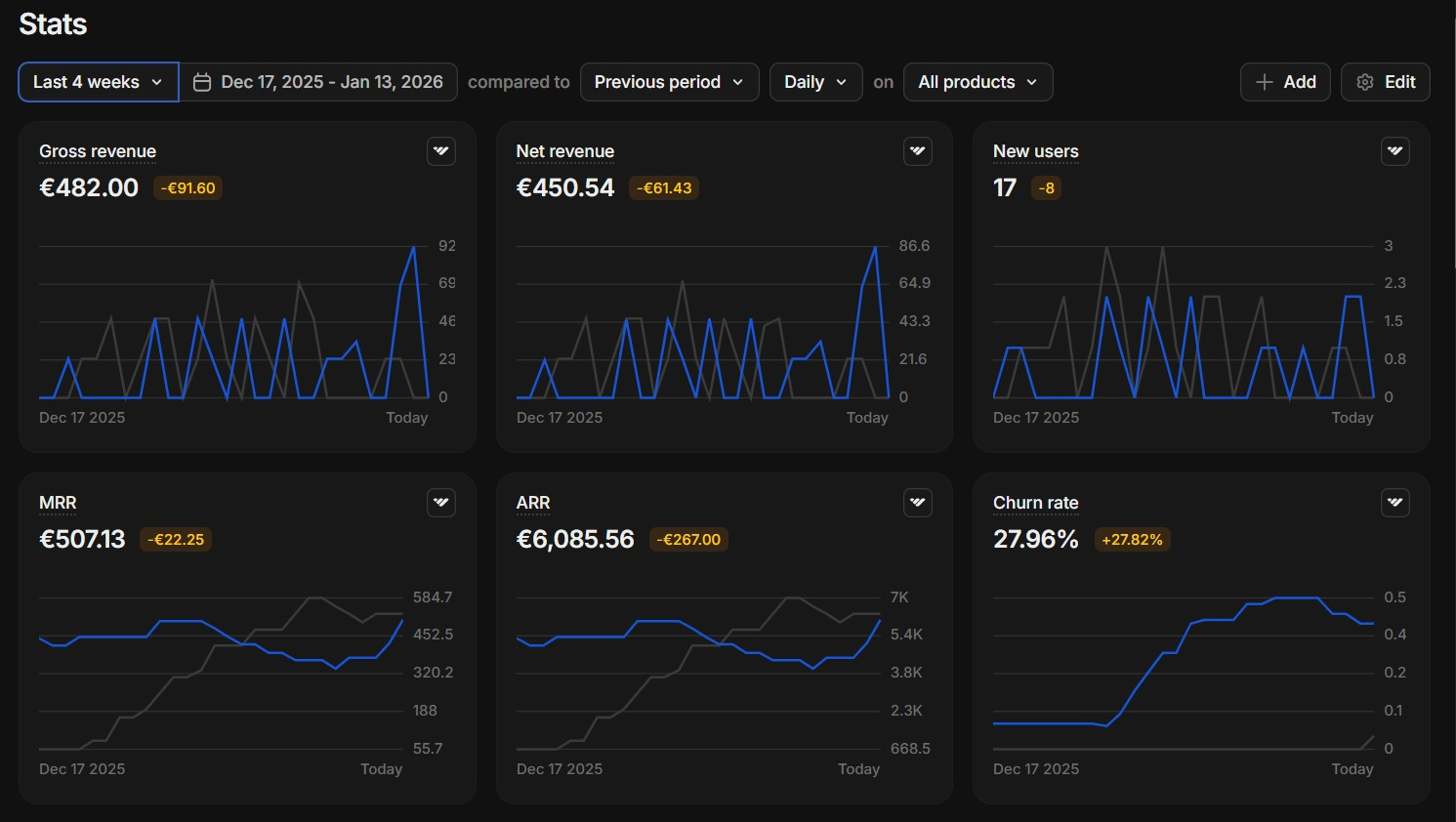Viewport: 1456px width, 822px height.
Task: Click the ARR metric title
Action: tap(533, 503)
